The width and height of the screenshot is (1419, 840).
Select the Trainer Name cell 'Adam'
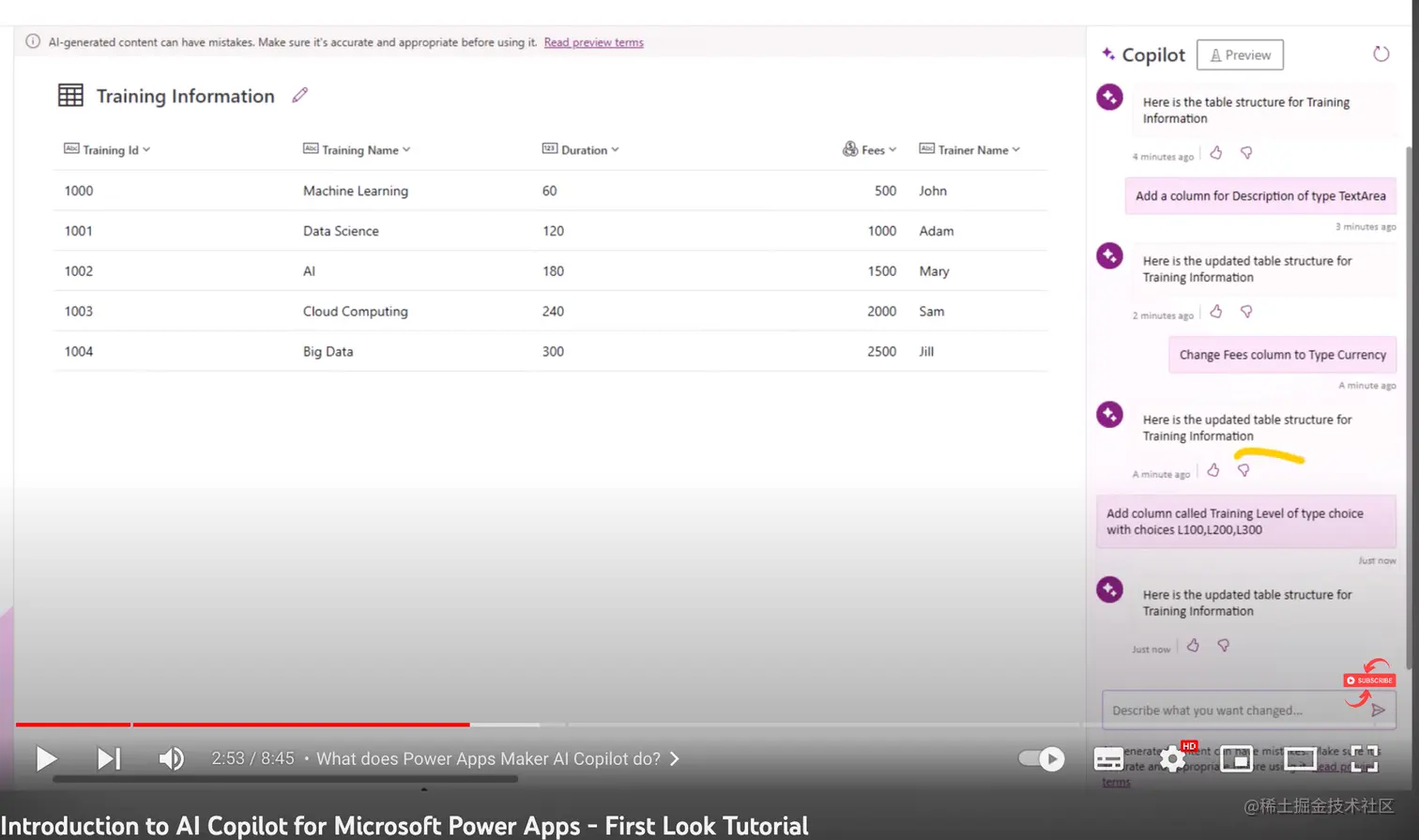[937, 231]
